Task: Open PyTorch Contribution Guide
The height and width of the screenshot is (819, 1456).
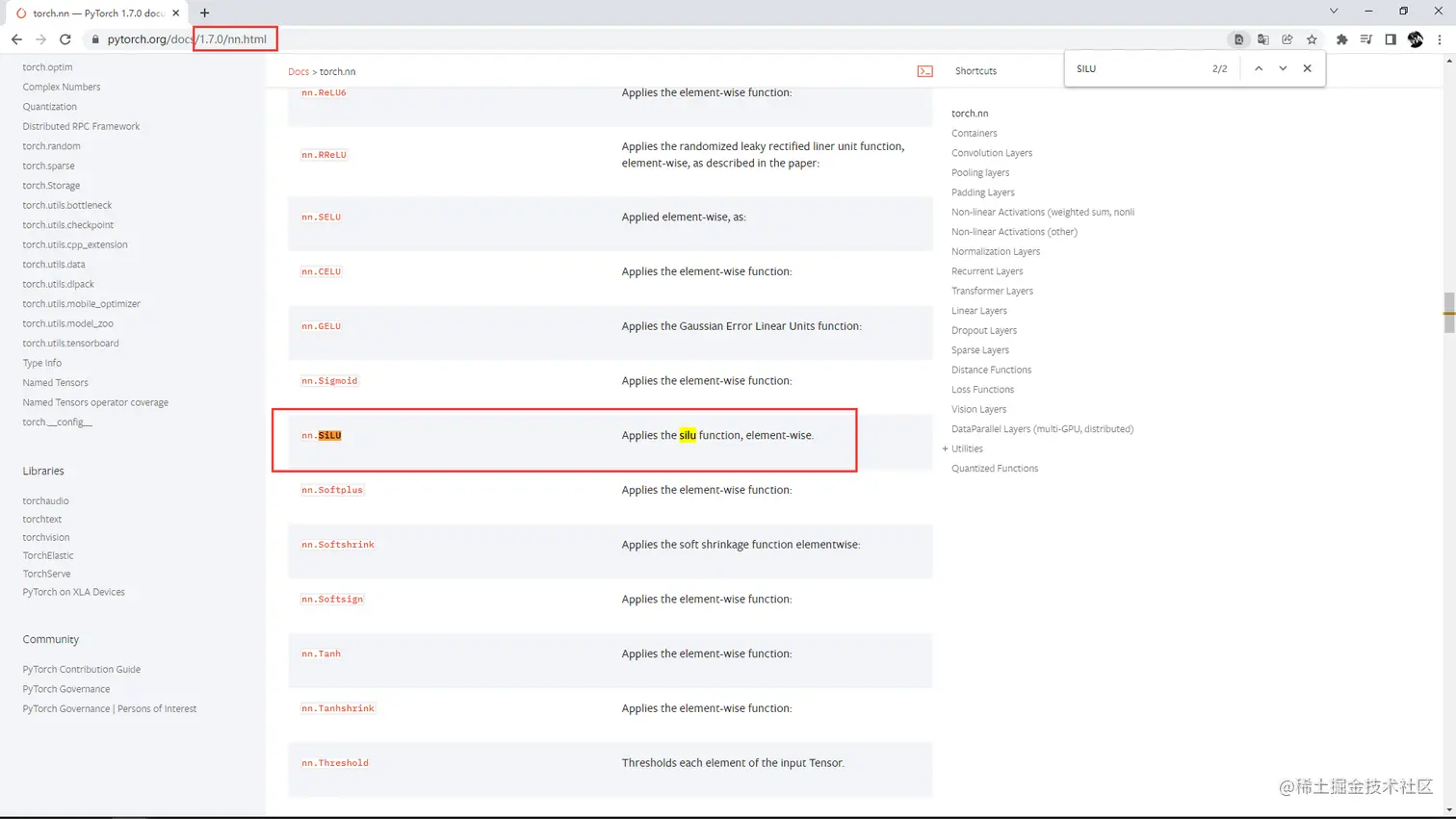Action: click(82, 670)
